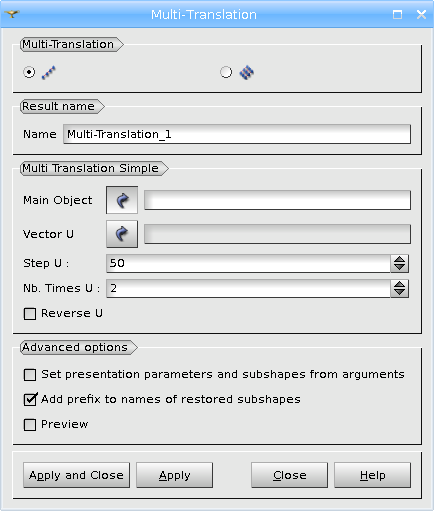Click the result Name text field
This screenshot has height=511, width=434.
(x=237, y=134)
